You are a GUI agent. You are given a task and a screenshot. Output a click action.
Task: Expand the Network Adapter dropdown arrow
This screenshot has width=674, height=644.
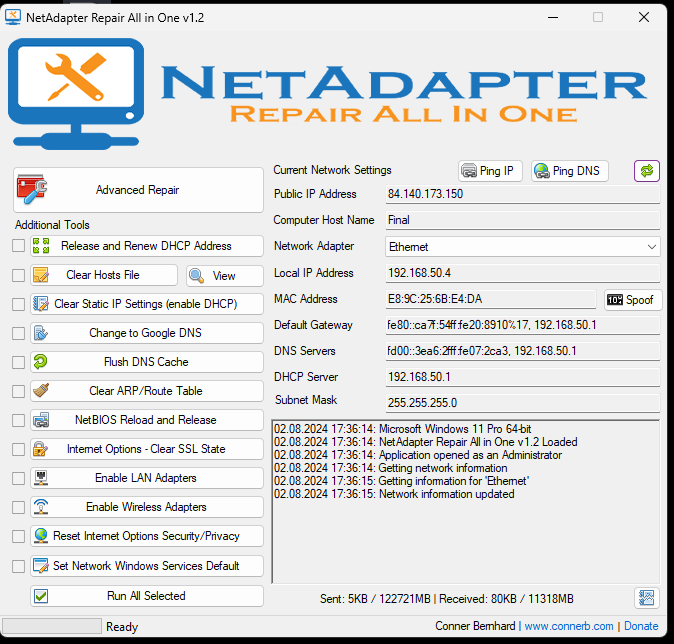pyautogui.click(x=652, y=247)
